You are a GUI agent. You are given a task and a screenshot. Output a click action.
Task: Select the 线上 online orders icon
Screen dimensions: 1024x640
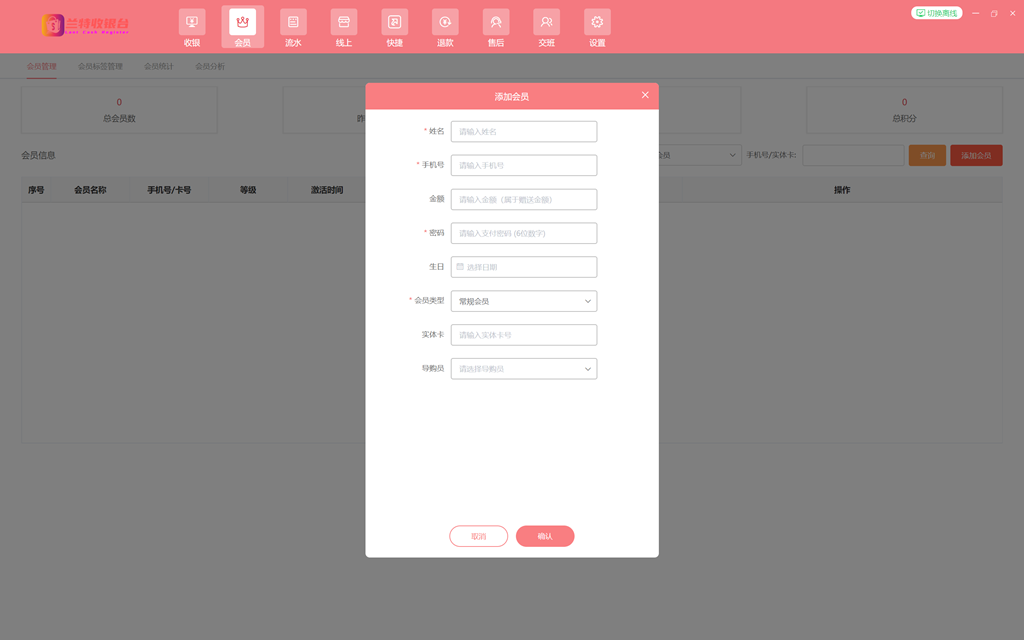coord(344,22)
